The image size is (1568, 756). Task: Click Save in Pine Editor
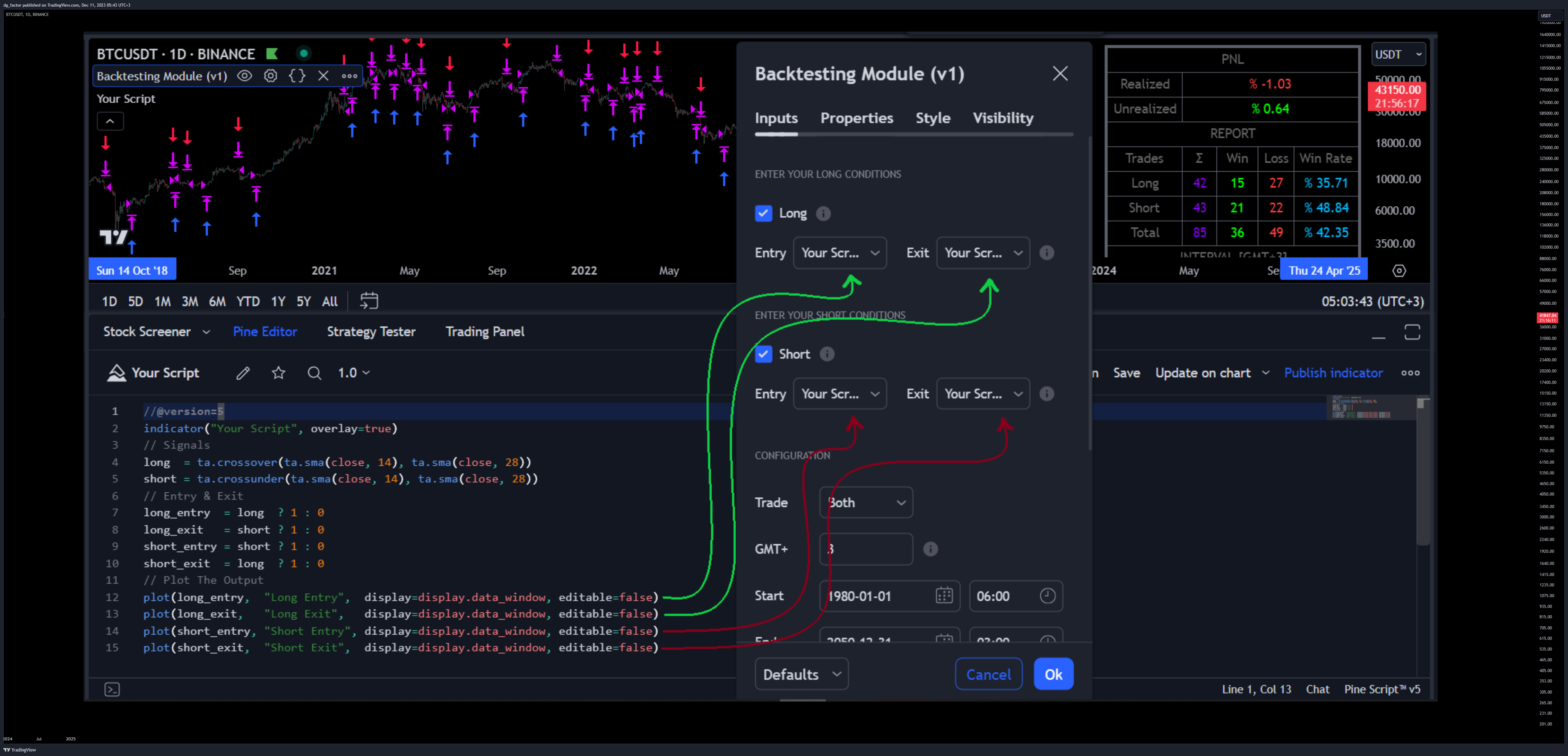(1126, 373)
